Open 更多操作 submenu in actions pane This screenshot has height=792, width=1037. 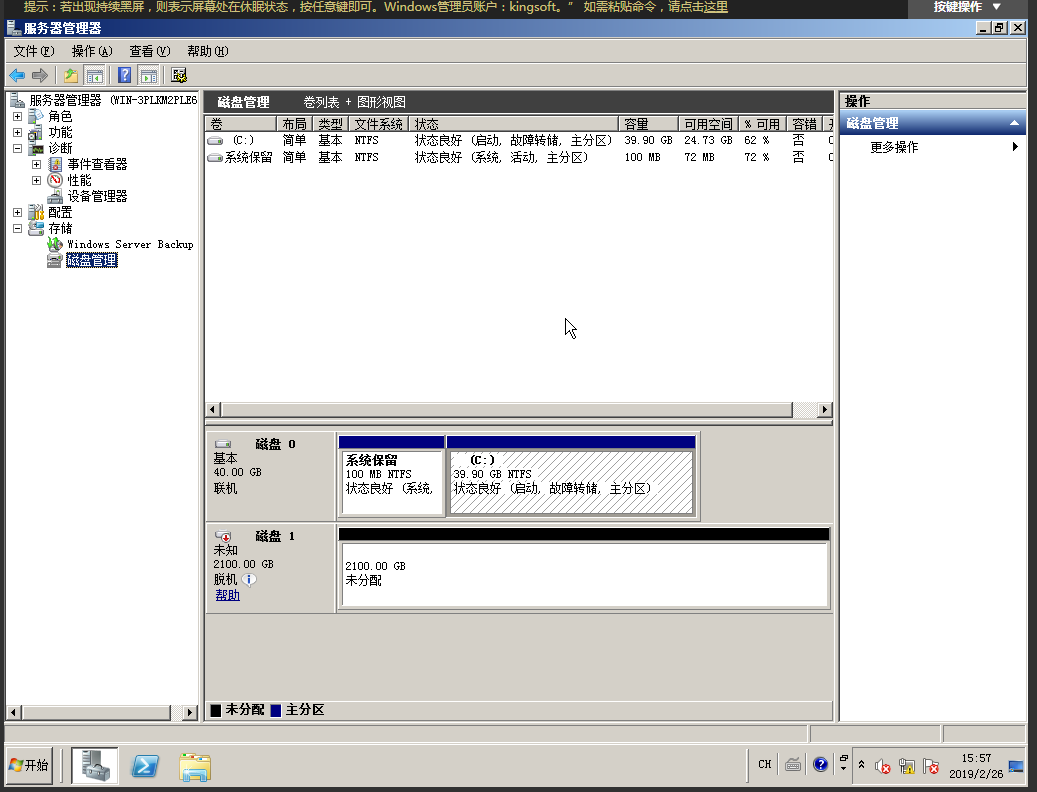894,147
